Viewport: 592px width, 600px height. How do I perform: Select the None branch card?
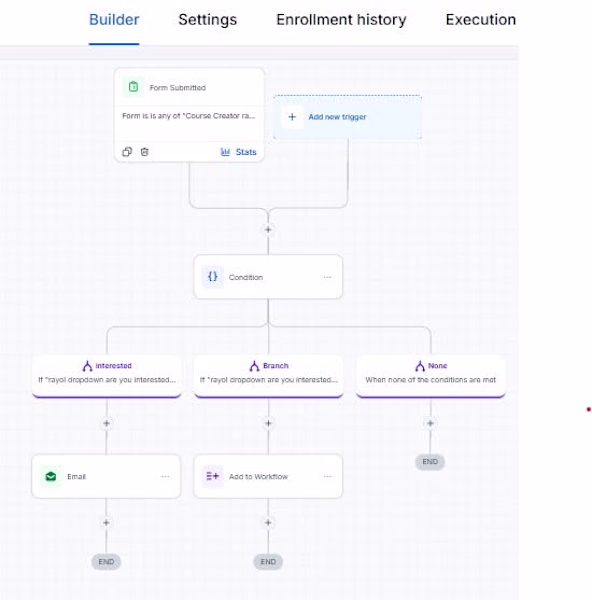click(x=431, y=376)
